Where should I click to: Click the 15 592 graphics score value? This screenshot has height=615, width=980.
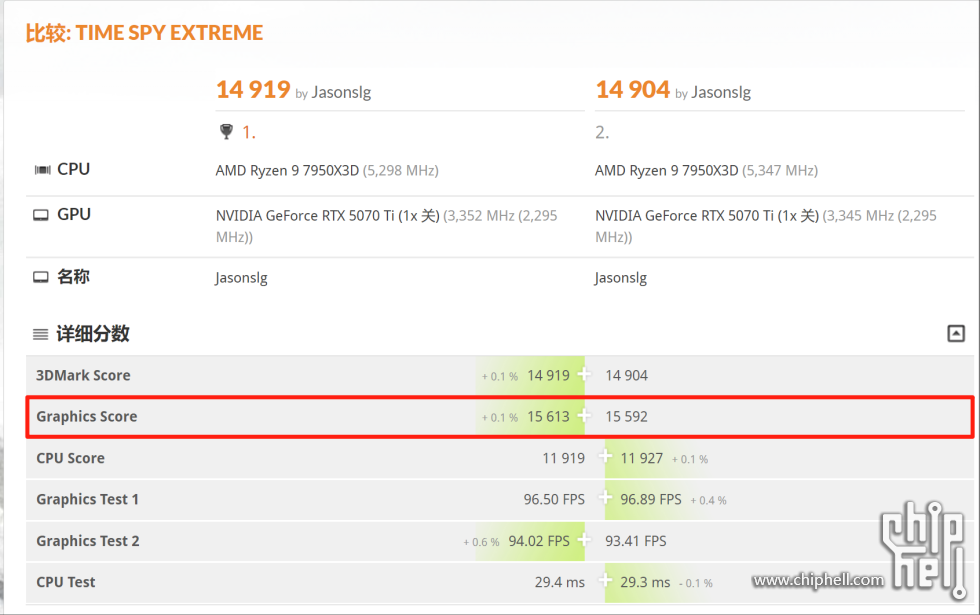pos(626,417)
